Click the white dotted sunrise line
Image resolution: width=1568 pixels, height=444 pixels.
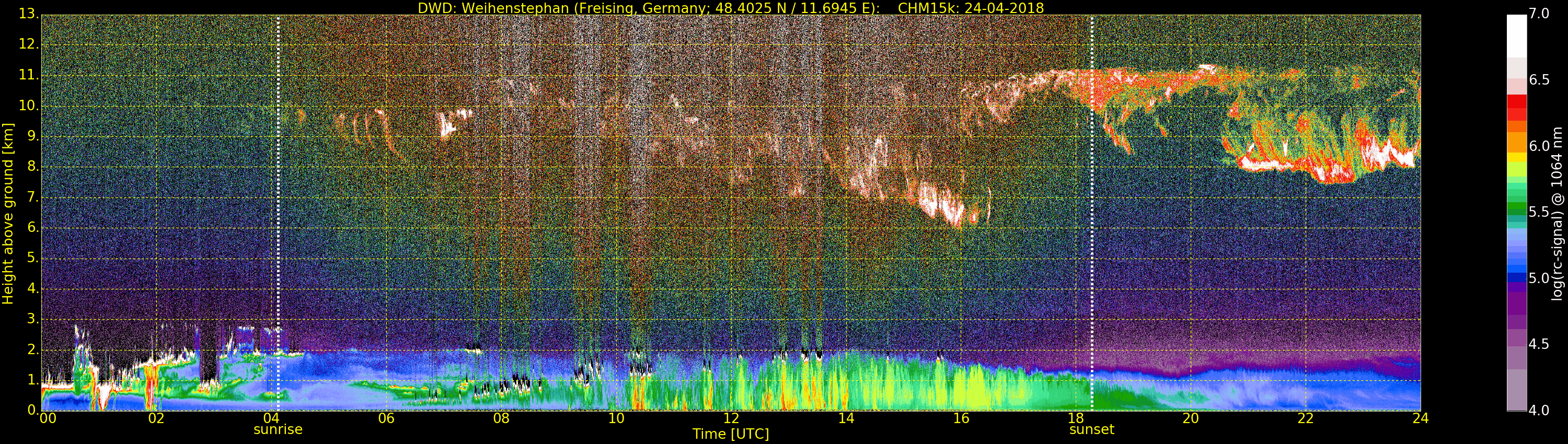point(278,213)
